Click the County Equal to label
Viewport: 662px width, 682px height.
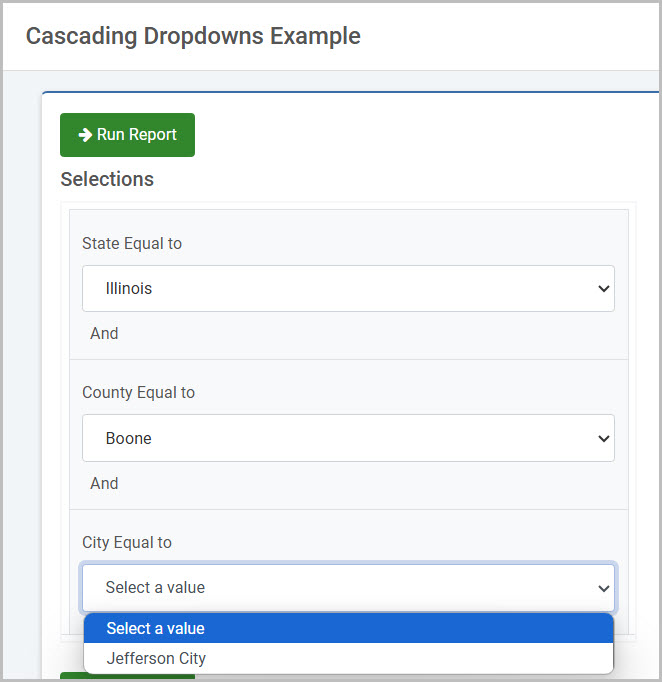pos(138,393)
